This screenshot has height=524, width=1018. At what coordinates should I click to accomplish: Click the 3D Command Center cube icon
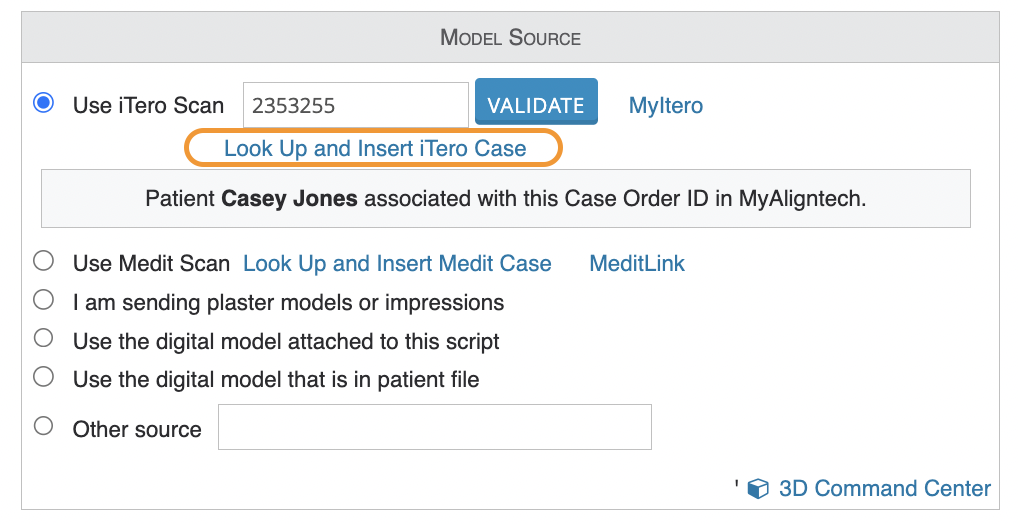pyautogui.click(x=758, y=488)
